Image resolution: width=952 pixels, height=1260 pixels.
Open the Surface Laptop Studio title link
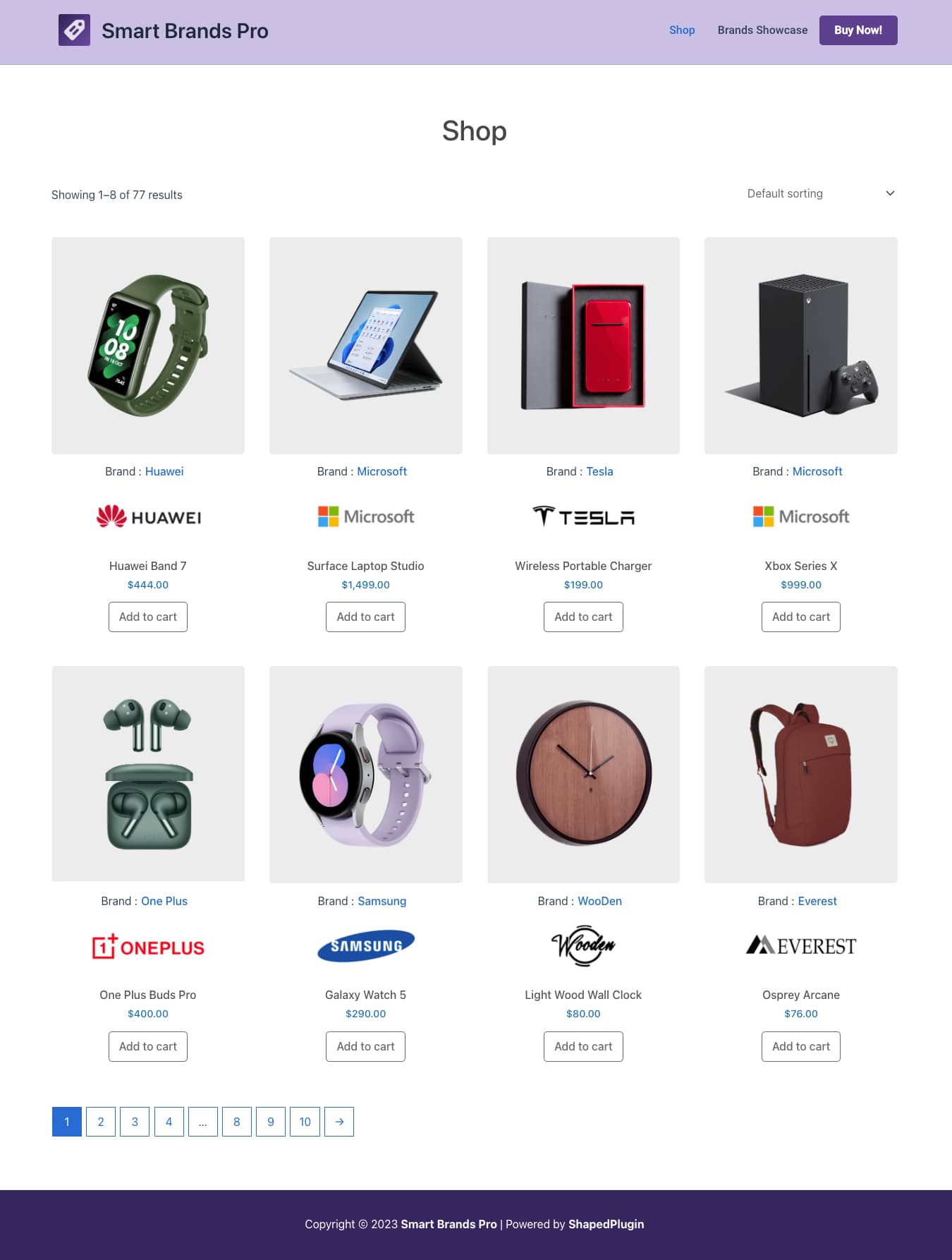point(365,566)
